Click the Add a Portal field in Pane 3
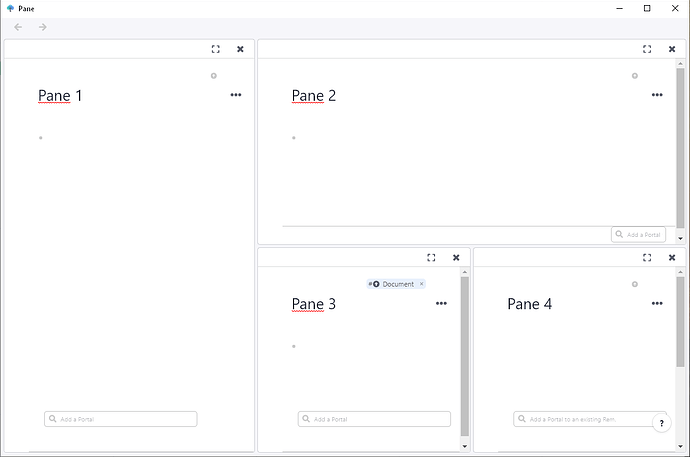The width and height of the screenshot is (690, 457). coord(374,419)
